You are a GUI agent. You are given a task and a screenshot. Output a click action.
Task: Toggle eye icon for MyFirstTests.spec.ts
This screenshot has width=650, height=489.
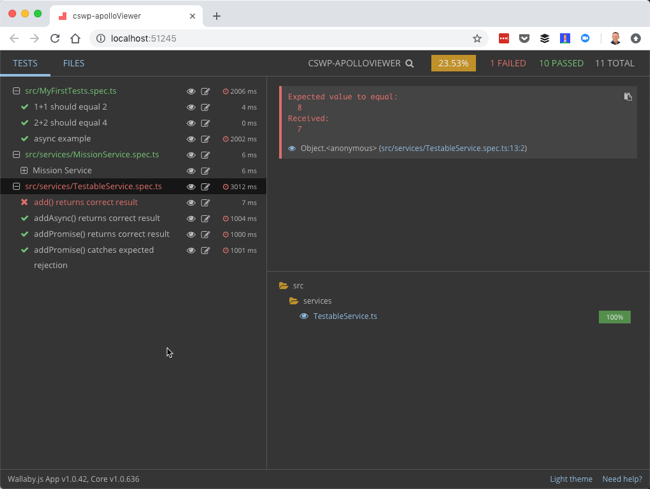[191, 91]
